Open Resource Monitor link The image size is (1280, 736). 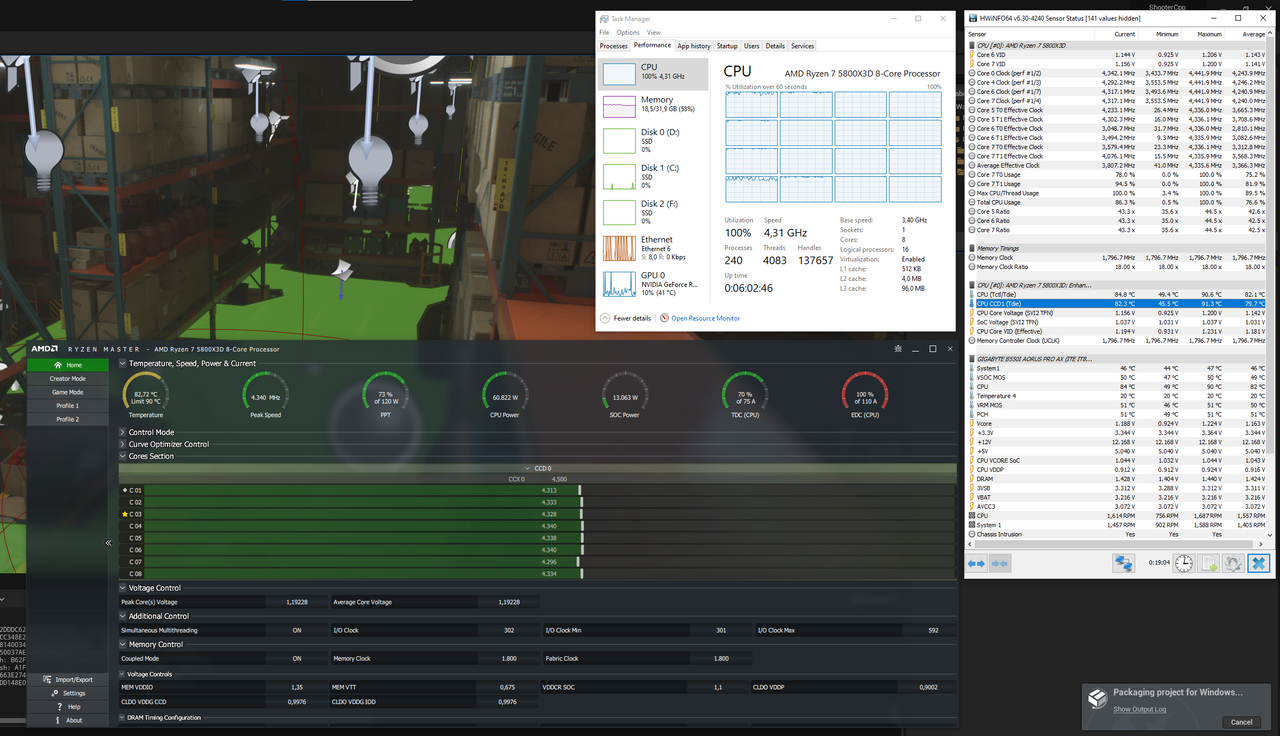(706, 318)
